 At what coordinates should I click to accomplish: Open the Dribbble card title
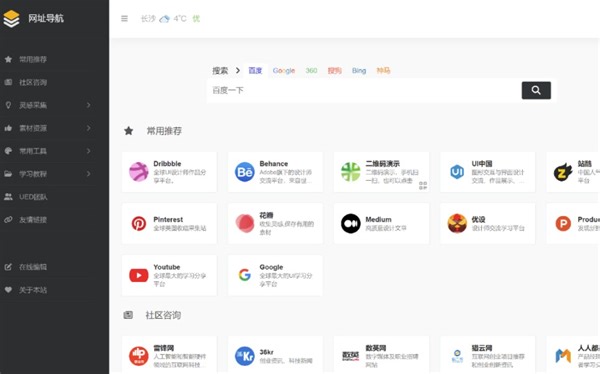point(167,163)
